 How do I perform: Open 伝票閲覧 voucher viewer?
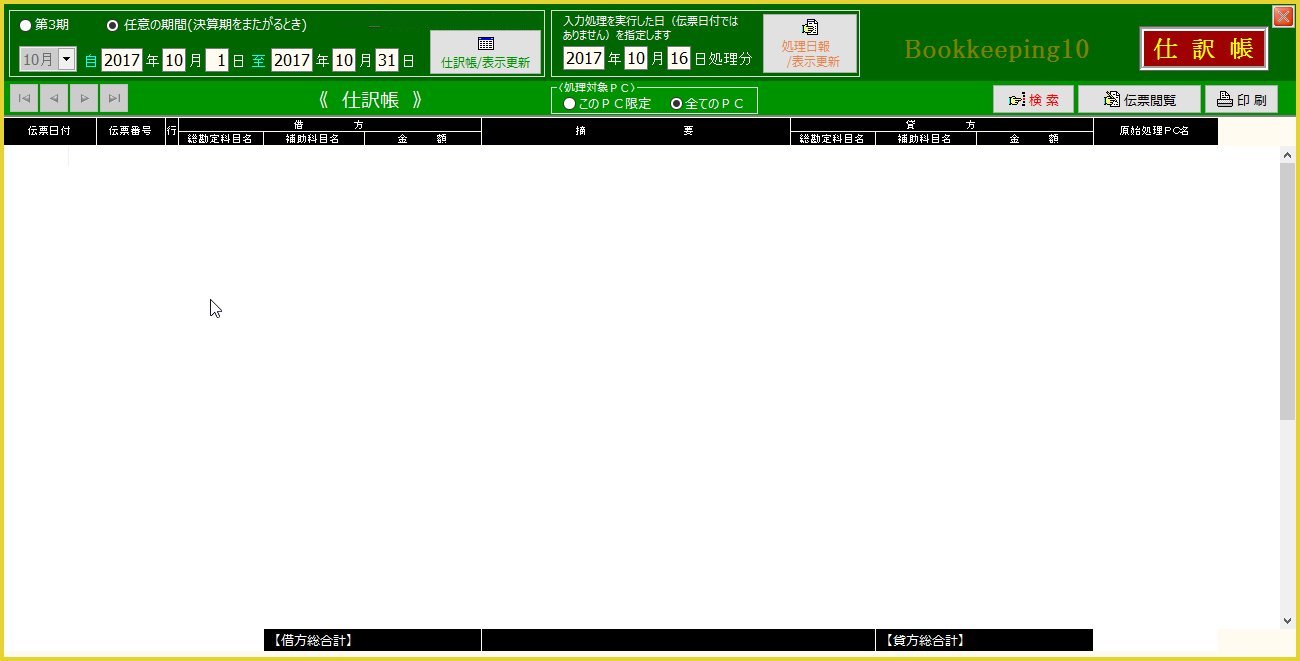(x=1139, y=100)
